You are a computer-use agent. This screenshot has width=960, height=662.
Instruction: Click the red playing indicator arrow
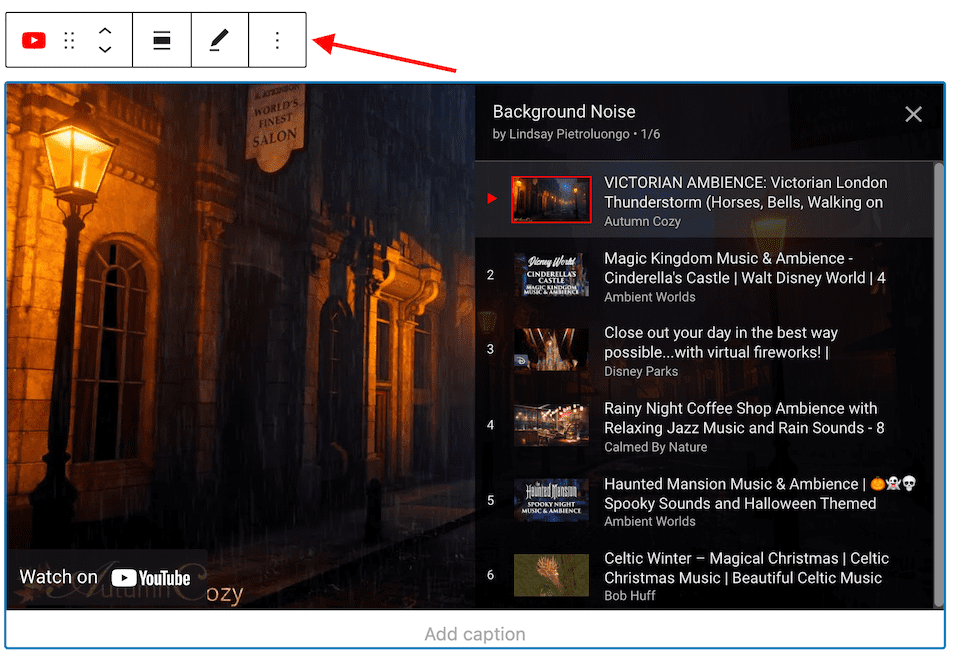pos(491,198)
